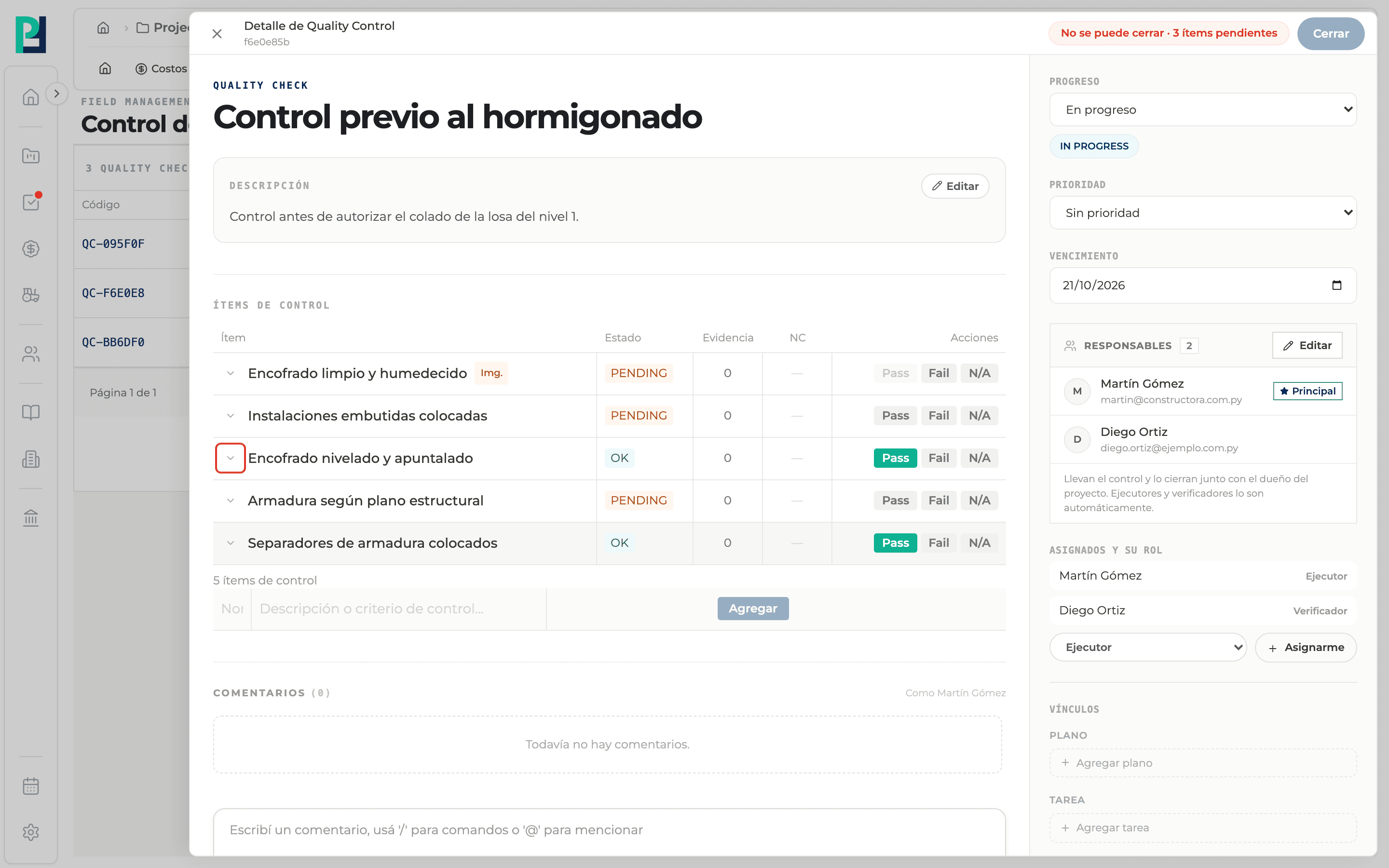Open the Costos tab in background page
The image size is (1389, 868).
161,69
